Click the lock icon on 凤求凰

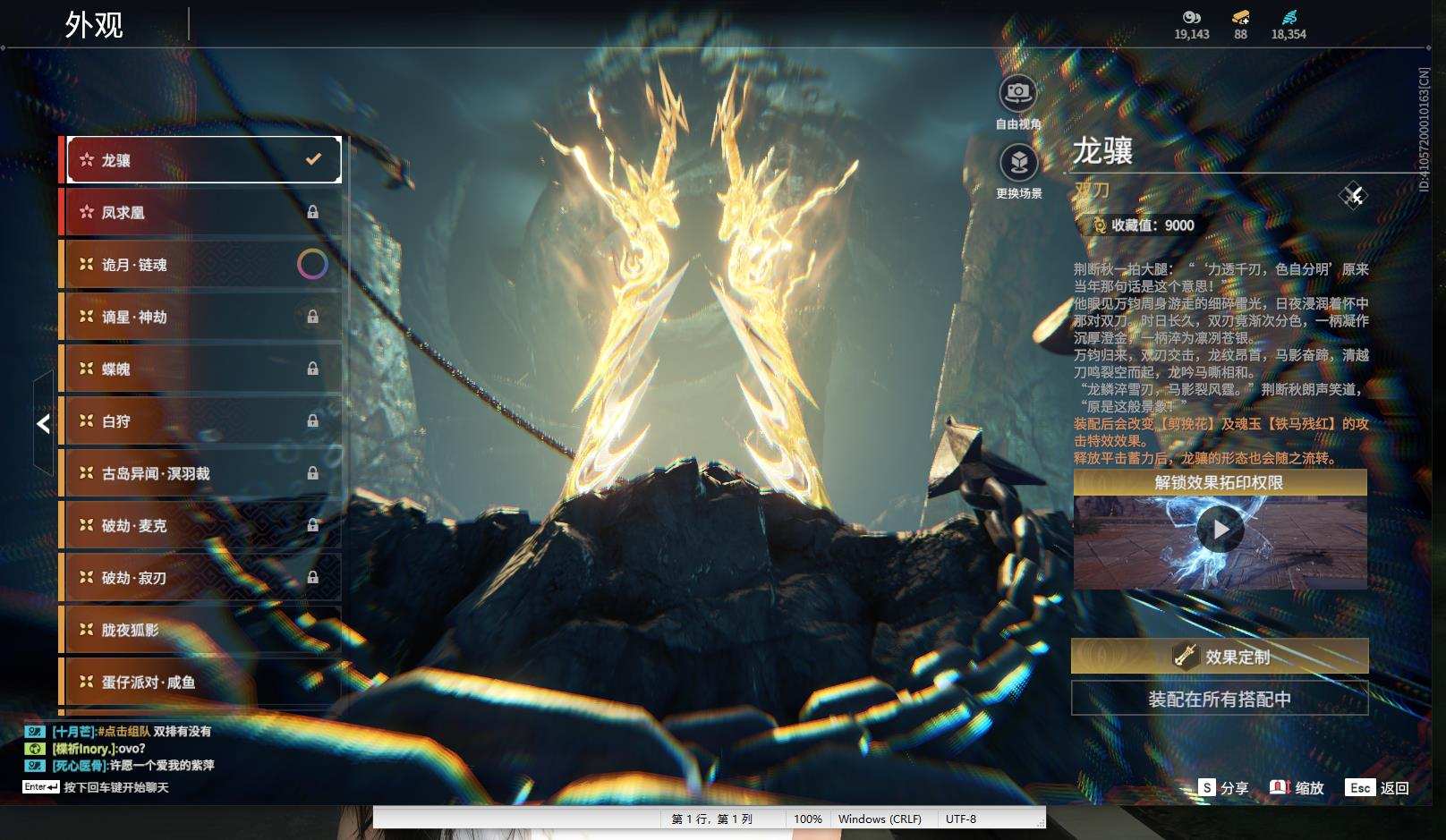point(312,212)
